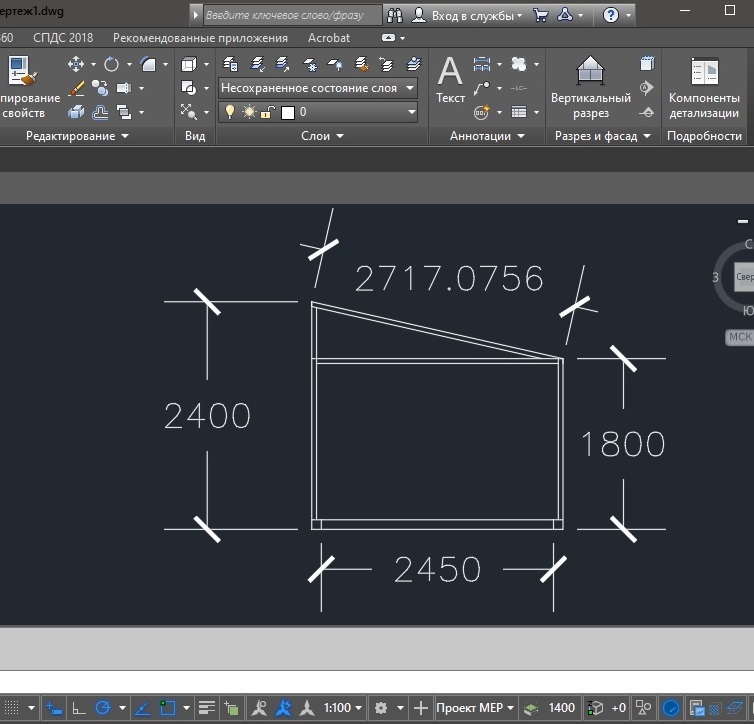This screenshot has width=754, height=724.
Task: Toggle dynamic input in status bar
Action: (x=53, y=708)
